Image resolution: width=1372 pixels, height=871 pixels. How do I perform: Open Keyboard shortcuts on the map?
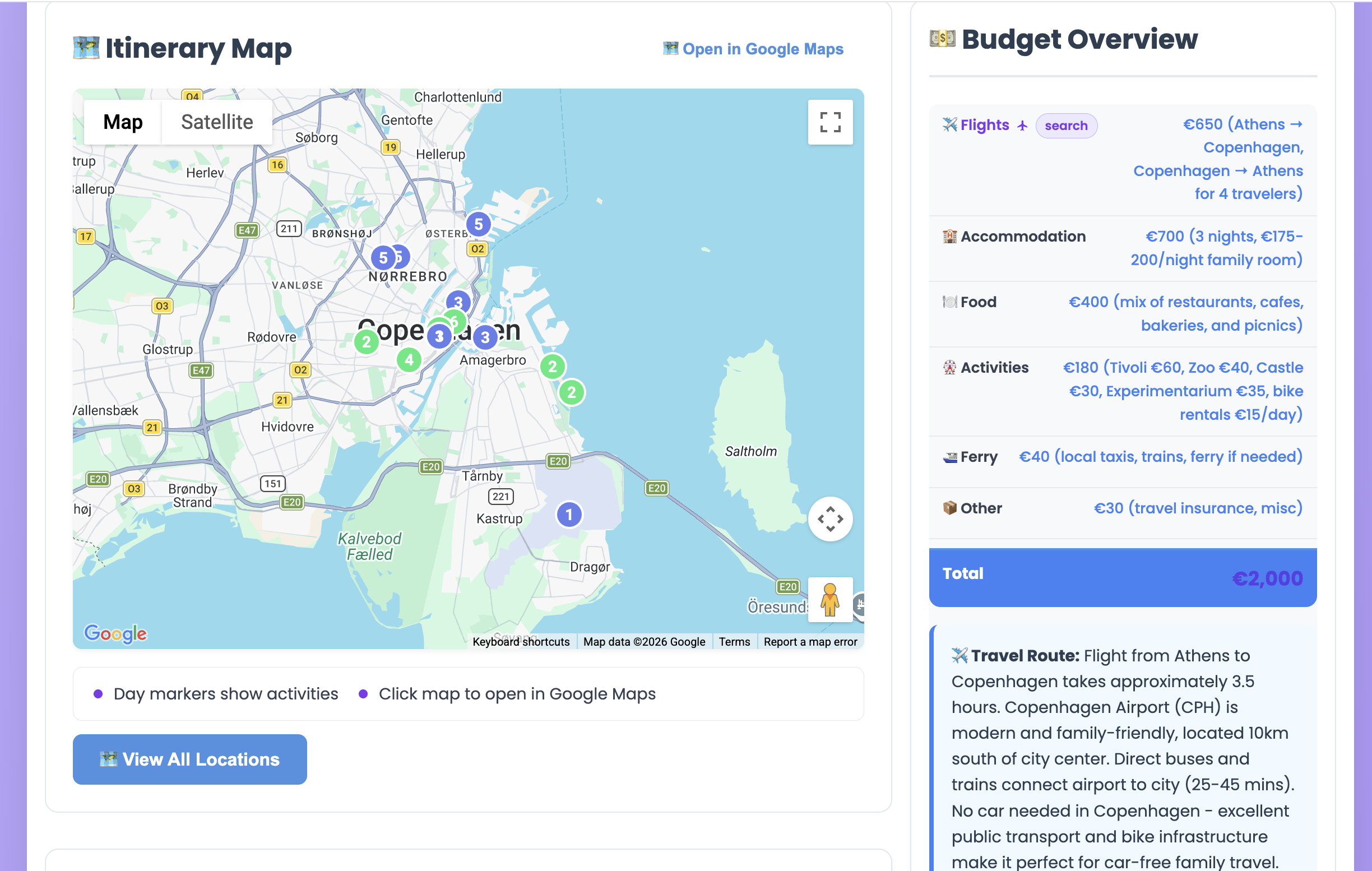(x=521, y=641)
